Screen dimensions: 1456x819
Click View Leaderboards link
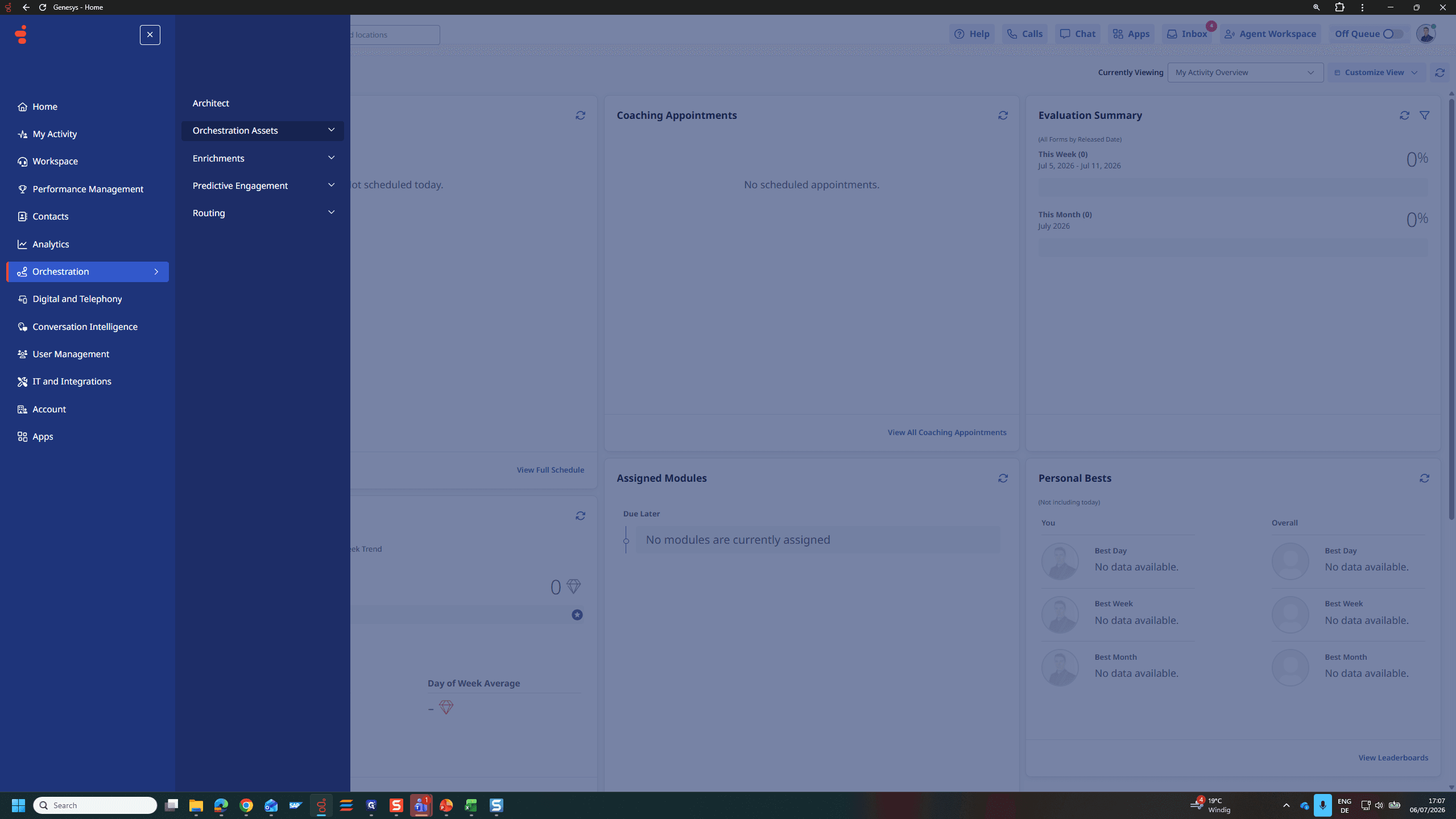(x=1393, y=758)
